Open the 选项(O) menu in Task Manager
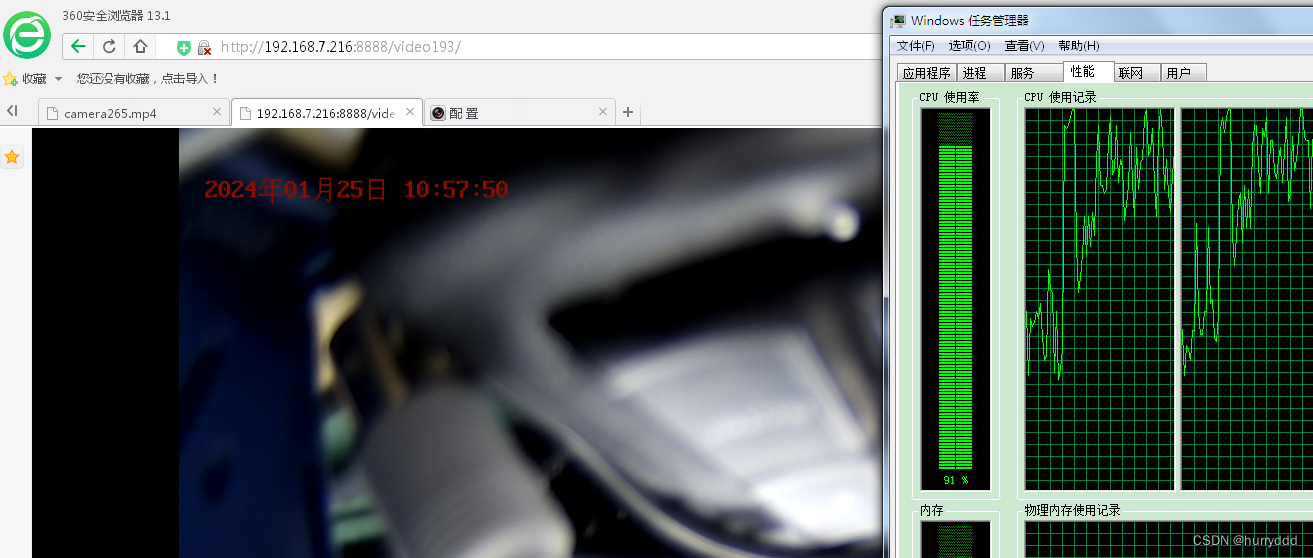This screenshot has height=558, width=1313. 969,45
